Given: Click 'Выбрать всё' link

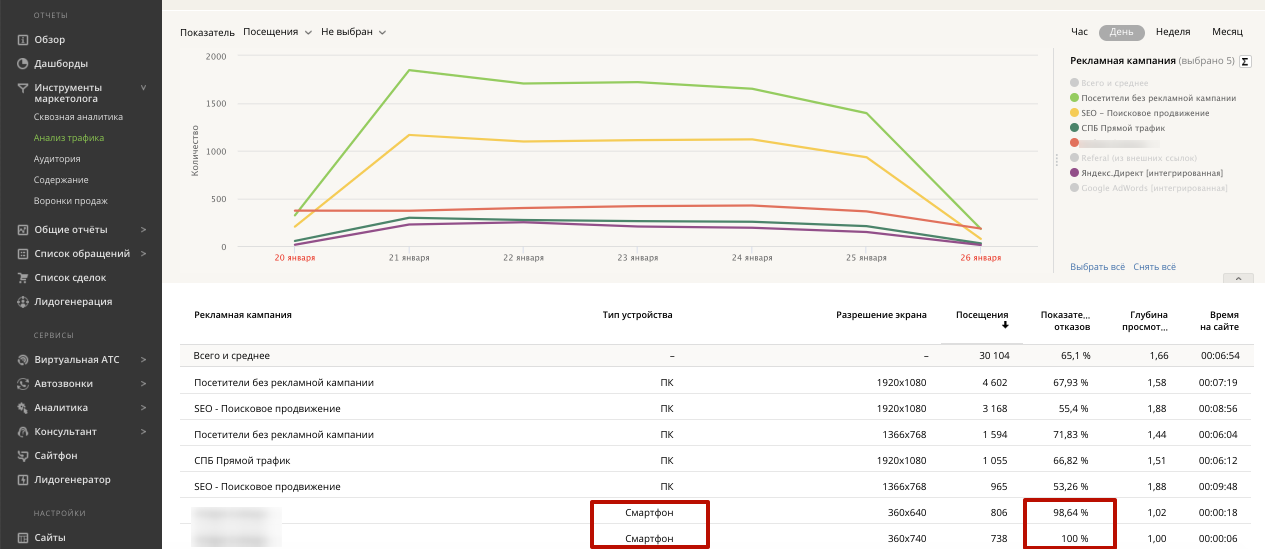Looking at the screenshot, I should (x=1097, y=267).
